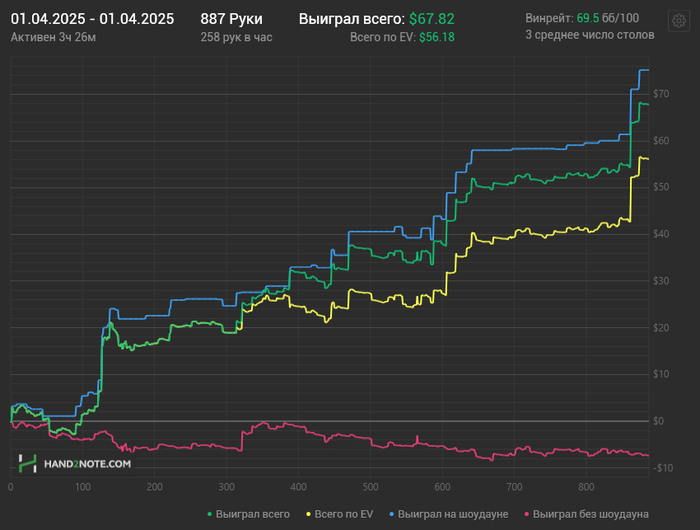The height and width of the screenshot is (530, 700).
Task: Click the 'Всего по EV' legend label
Action: (344, 514)
